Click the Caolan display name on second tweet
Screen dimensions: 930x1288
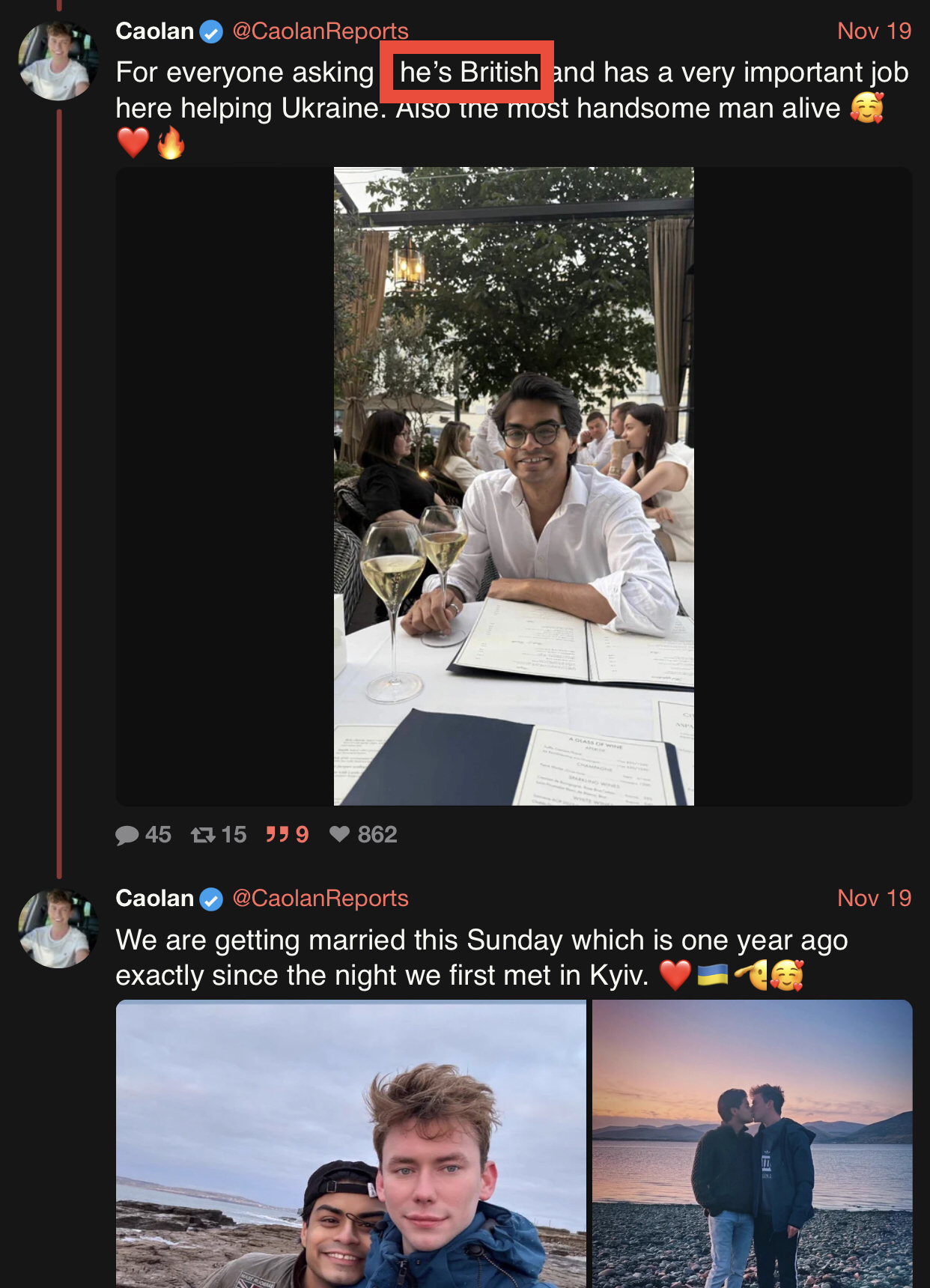click(x=155, y=899)
